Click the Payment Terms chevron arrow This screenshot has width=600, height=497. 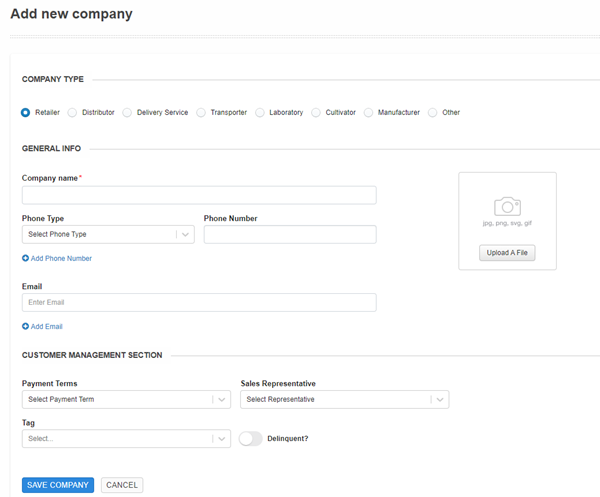222,399
